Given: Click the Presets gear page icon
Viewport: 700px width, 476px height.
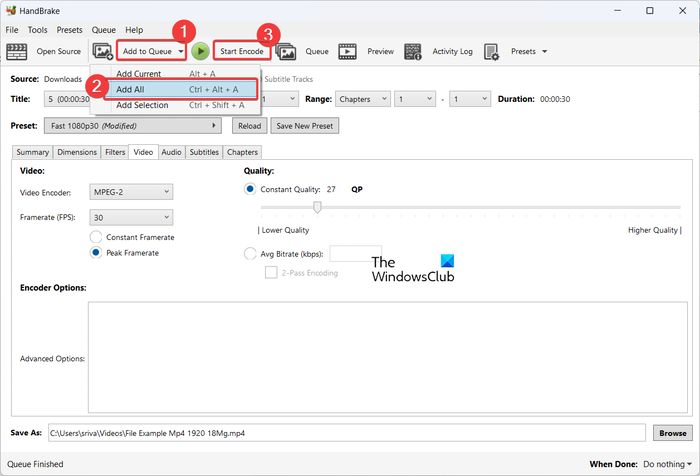Looking at the screenshot, I should coord(491,52).
